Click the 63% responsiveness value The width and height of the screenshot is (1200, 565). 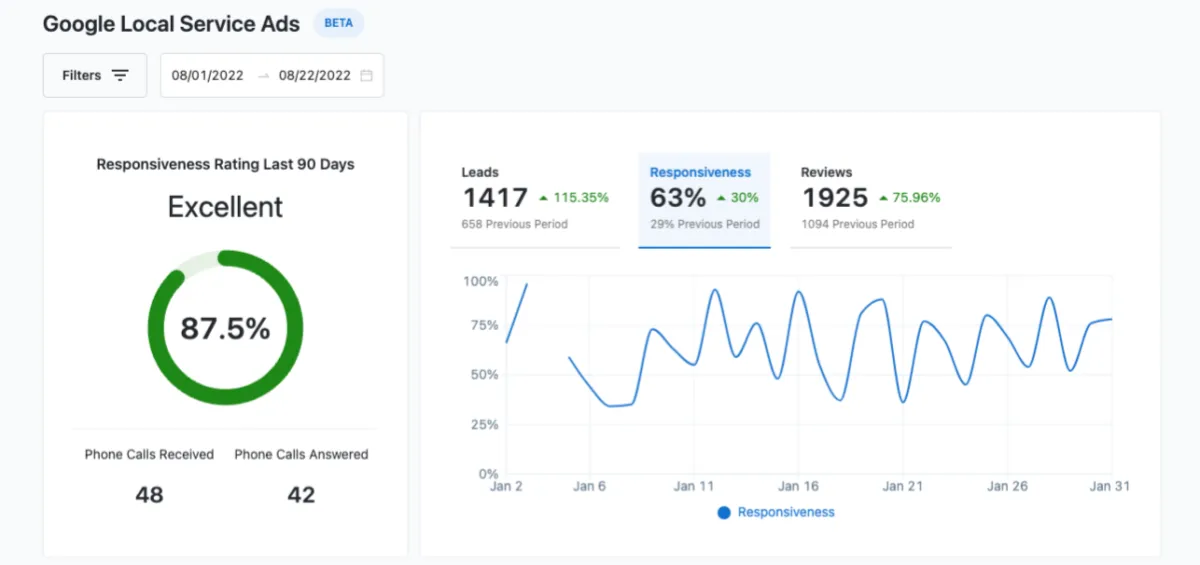click(x=677, y=197)
